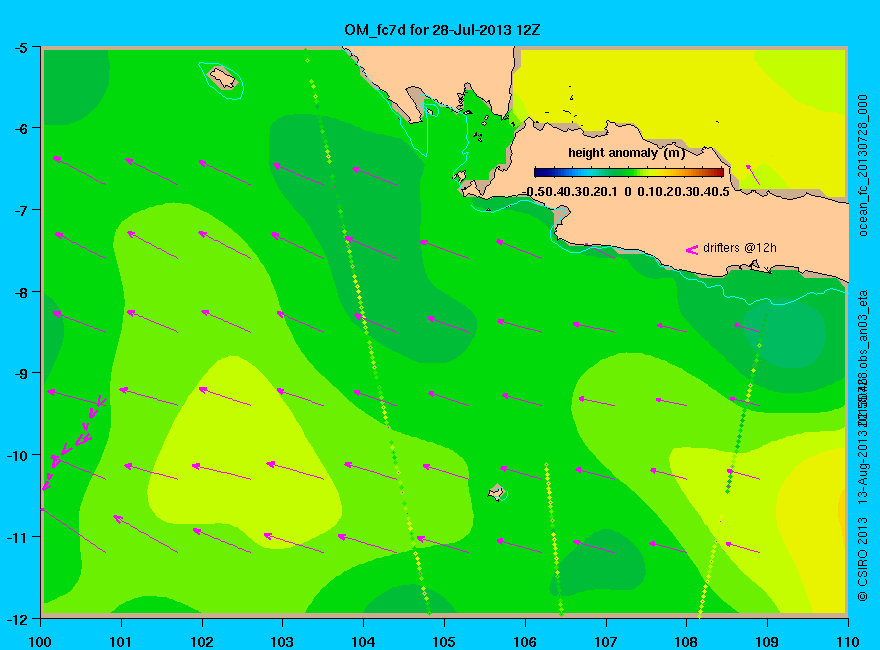The image size is (880, 650).
Task: Select the 'height anomaly (m)' label
Action: point(626,153)
